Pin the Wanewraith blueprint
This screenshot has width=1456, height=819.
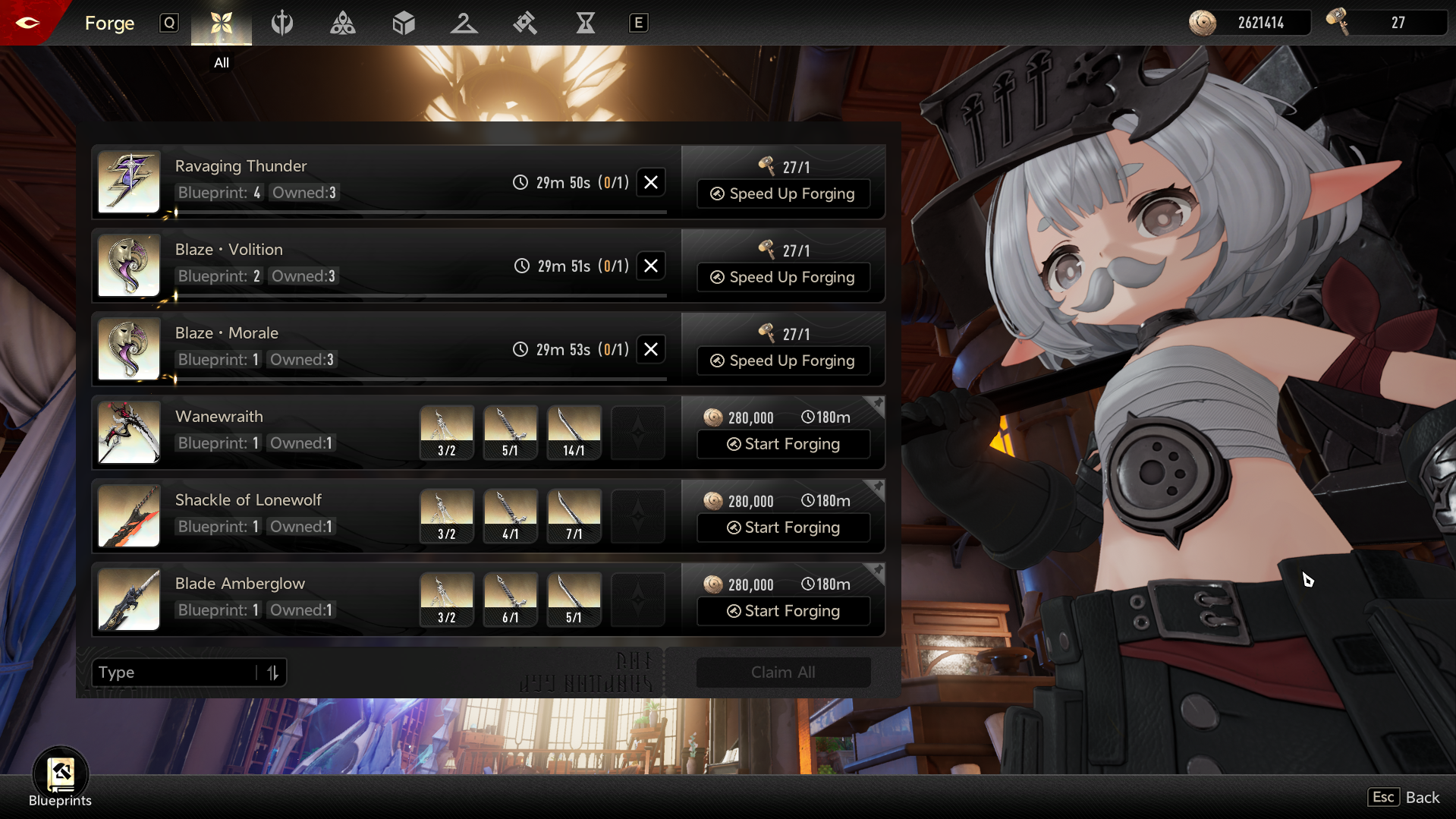tap(877, 403)
